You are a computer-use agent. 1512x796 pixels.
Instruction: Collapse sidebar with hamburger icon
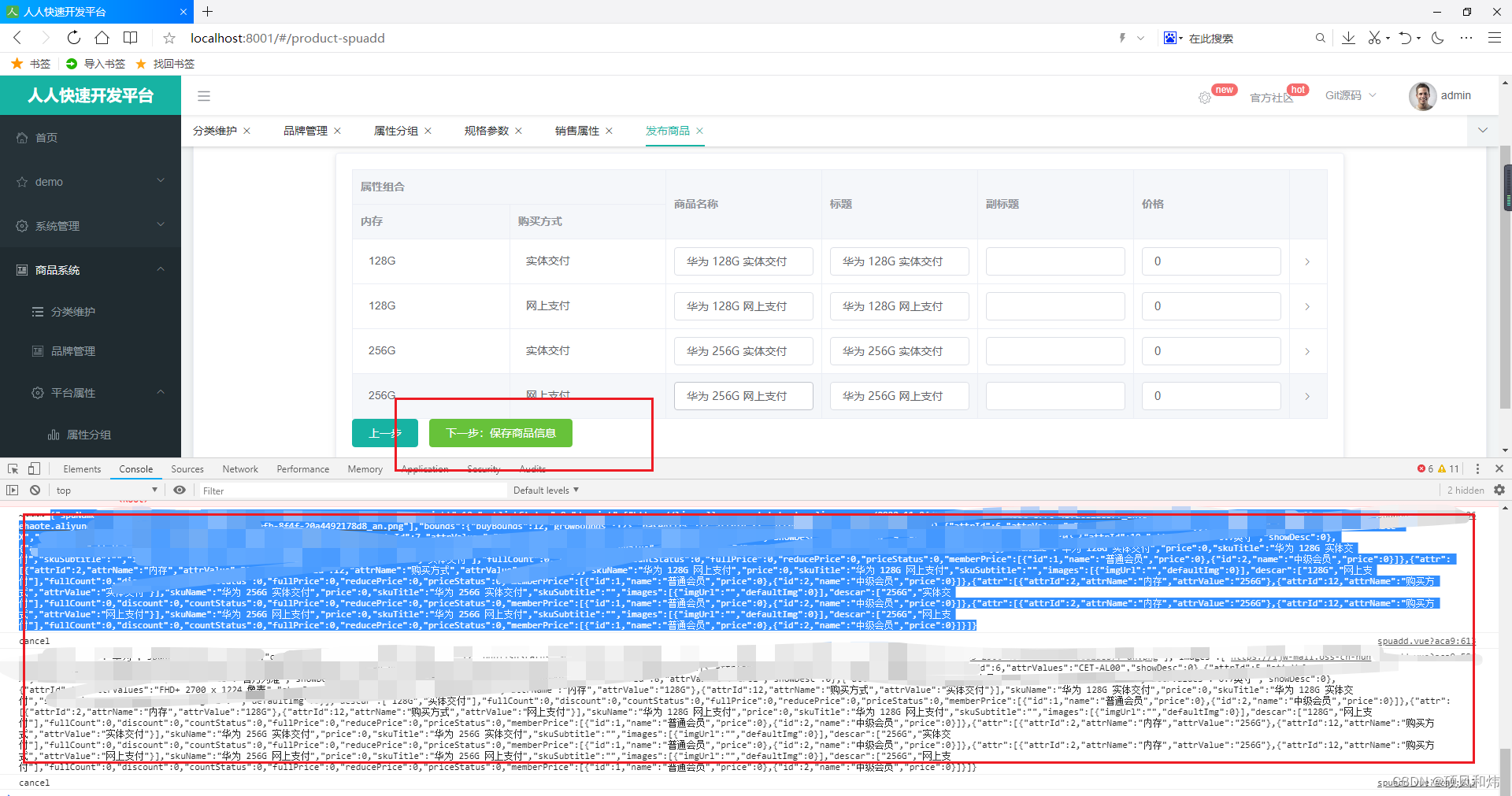[x=204, y=96]
